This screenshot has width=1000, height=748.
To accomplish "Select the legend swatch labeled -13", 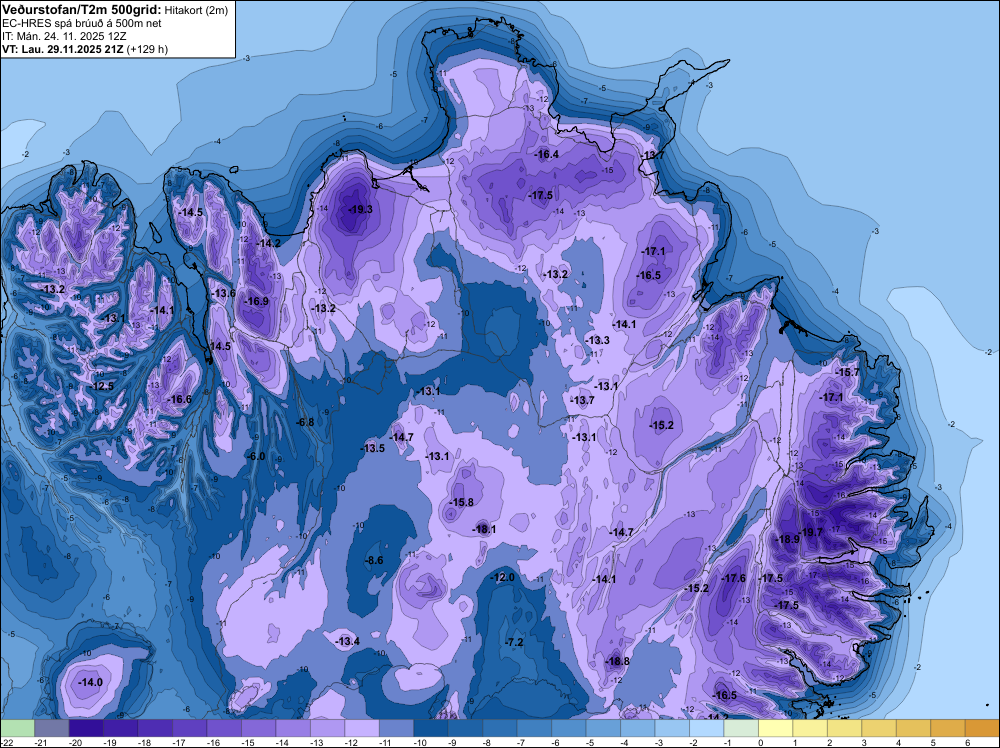I will (327, 728).
